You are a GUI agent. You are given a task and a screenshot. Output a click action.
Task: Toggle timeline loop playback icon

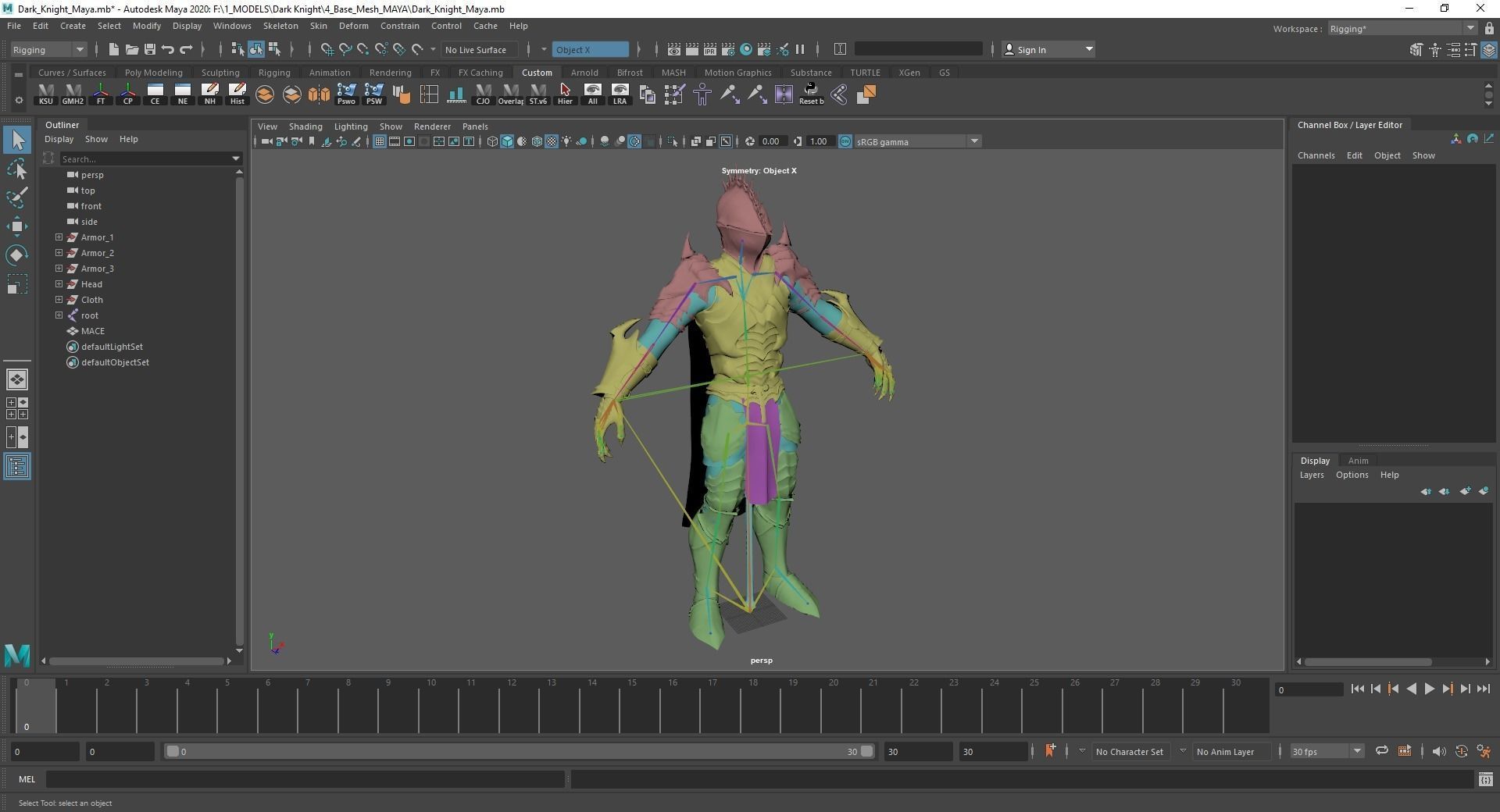click(x=1381, y=751)
